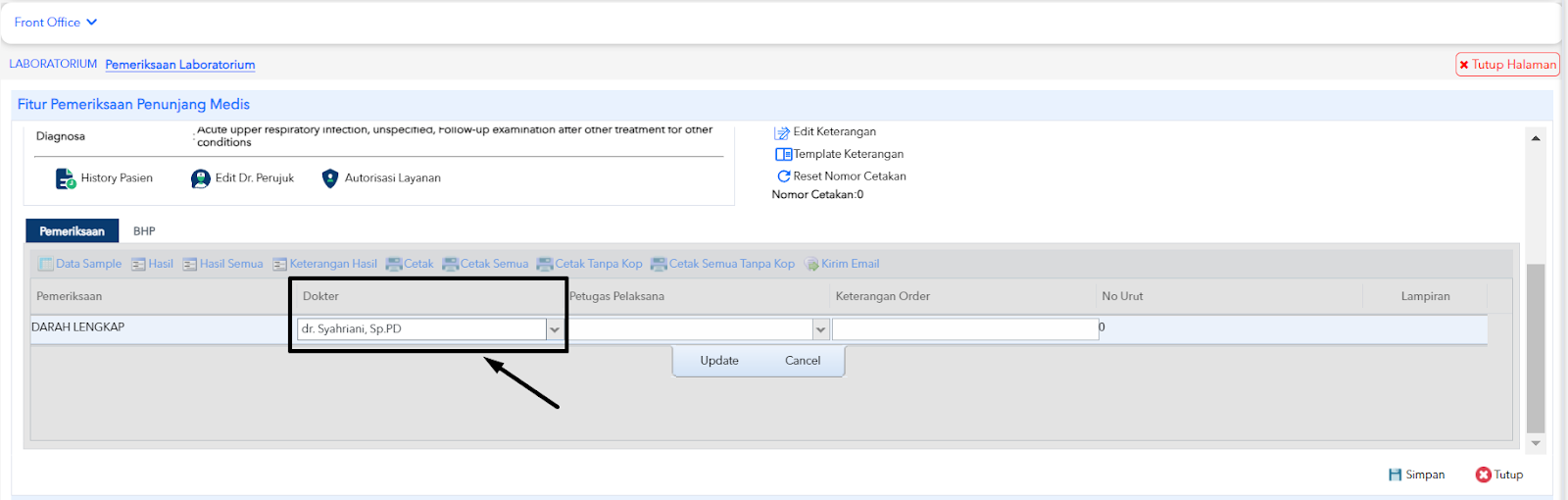Click the Petugas Pelaksana combo field
The width and height of the screenshot is (1568, 500).
(x=690, y=329)
